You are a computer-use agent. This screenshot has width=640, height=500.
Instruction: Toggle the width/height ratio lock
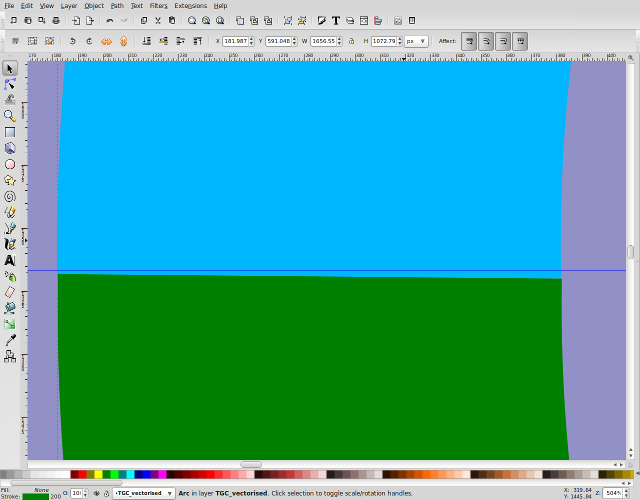click(351, 41)
